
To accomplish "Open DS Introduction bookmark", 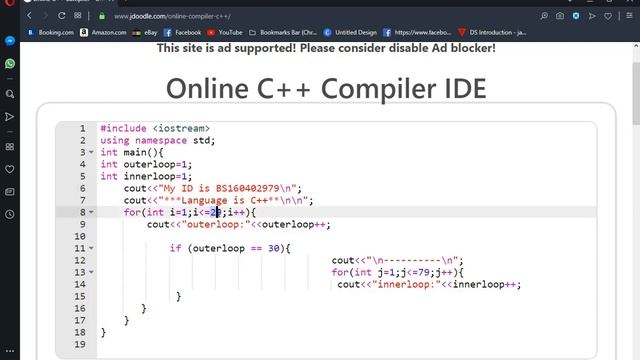I will coord(492,32).
